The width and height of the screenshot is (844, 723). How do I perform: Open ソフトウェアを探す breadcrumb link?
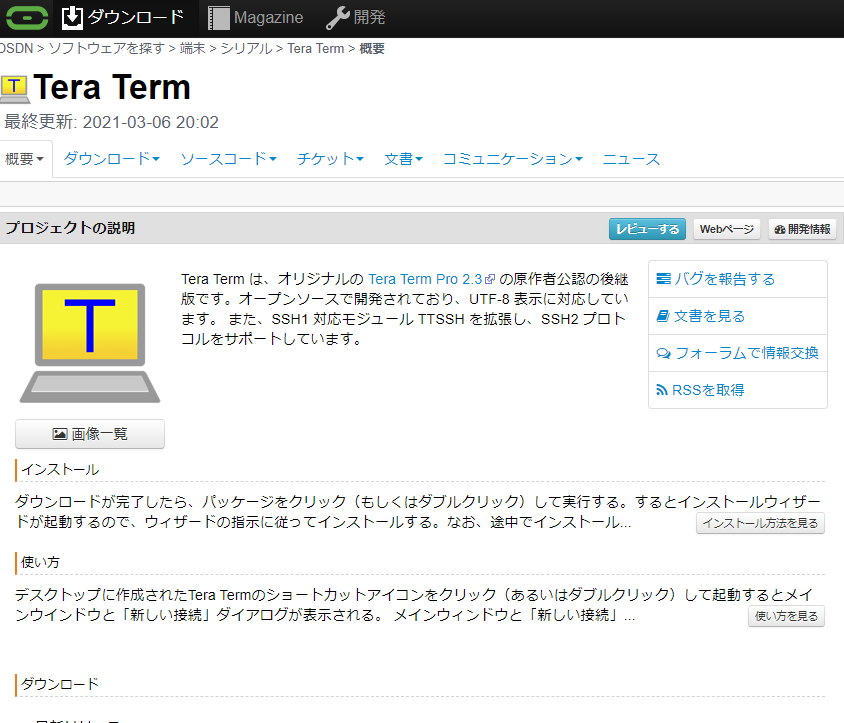107,48
